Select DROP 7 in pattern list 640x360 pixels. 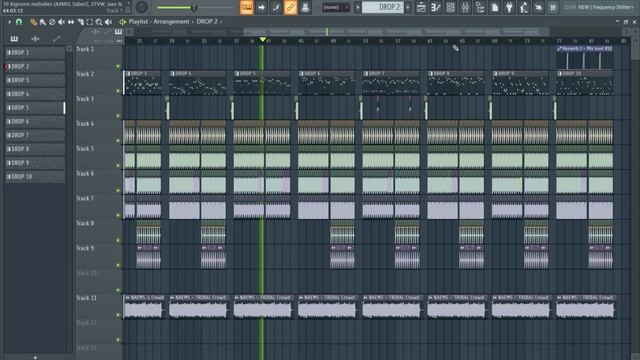tap(35, 135)
